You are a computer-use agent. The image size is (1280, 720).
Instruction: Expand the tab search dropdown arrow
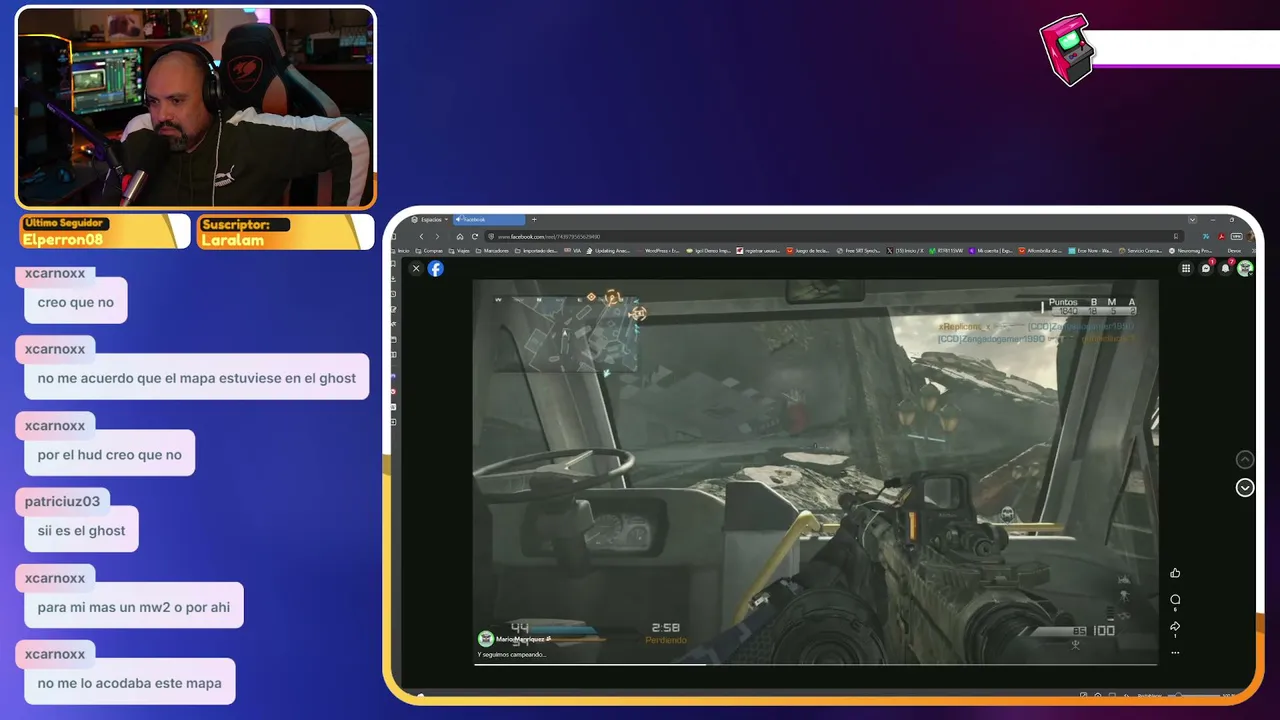(x=1192, y=219)
